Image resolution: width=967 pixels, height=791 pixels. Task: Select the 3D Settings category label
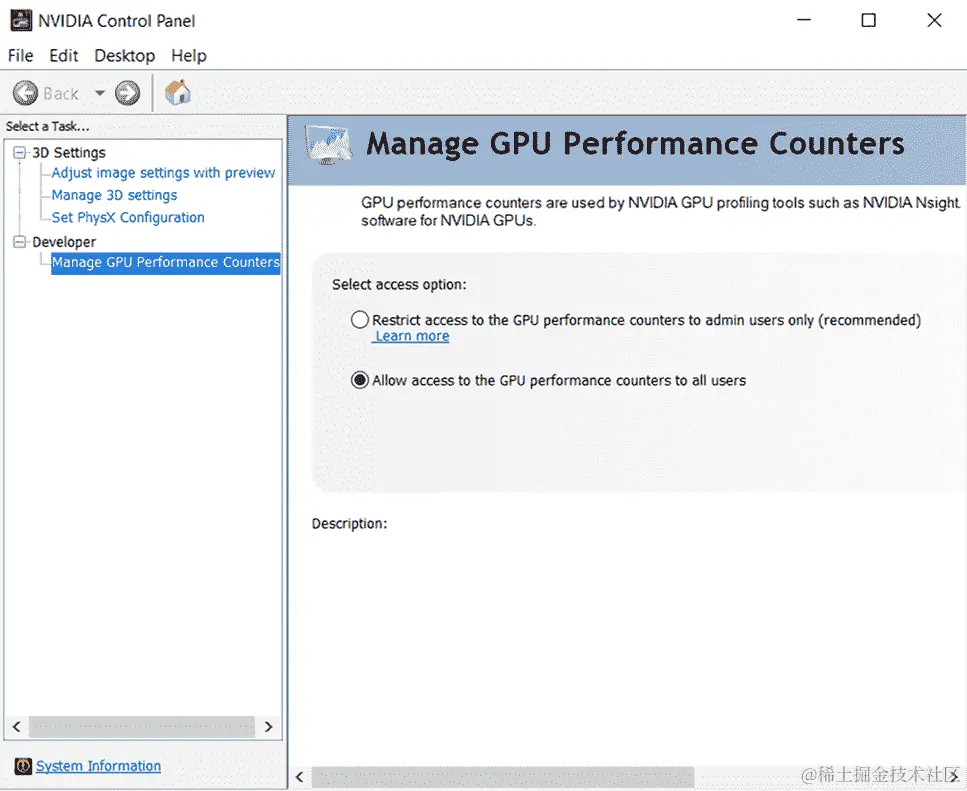(x=68, y=152)
